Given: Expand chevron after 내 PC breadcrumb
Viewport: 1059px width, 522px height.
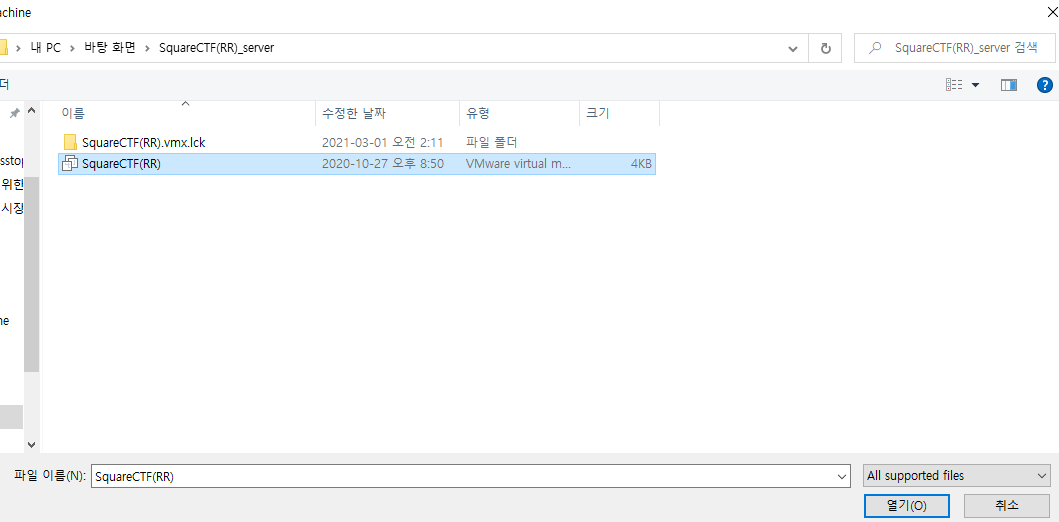Looking at the screenshot, I should tap(72, 48).
